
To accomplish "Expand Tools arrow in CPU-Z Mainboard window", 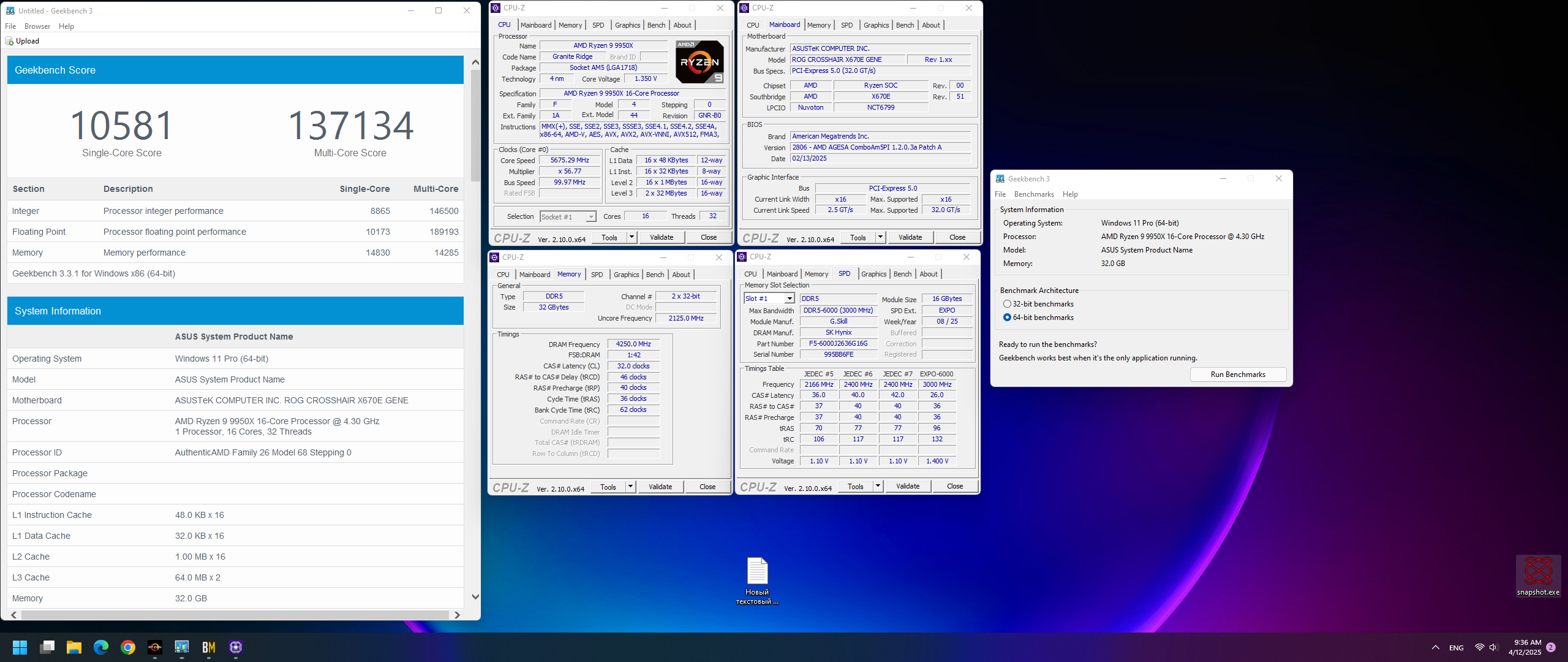I will tap(880, 237).
